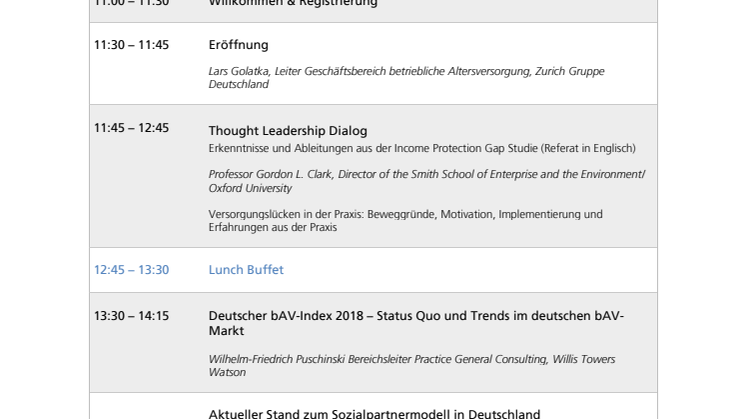Viewport: 746px width, 419px height.
Task: Click speaker line Professor Gordon L. Clark
Action: pyautogui.click(x=270, y=174)
